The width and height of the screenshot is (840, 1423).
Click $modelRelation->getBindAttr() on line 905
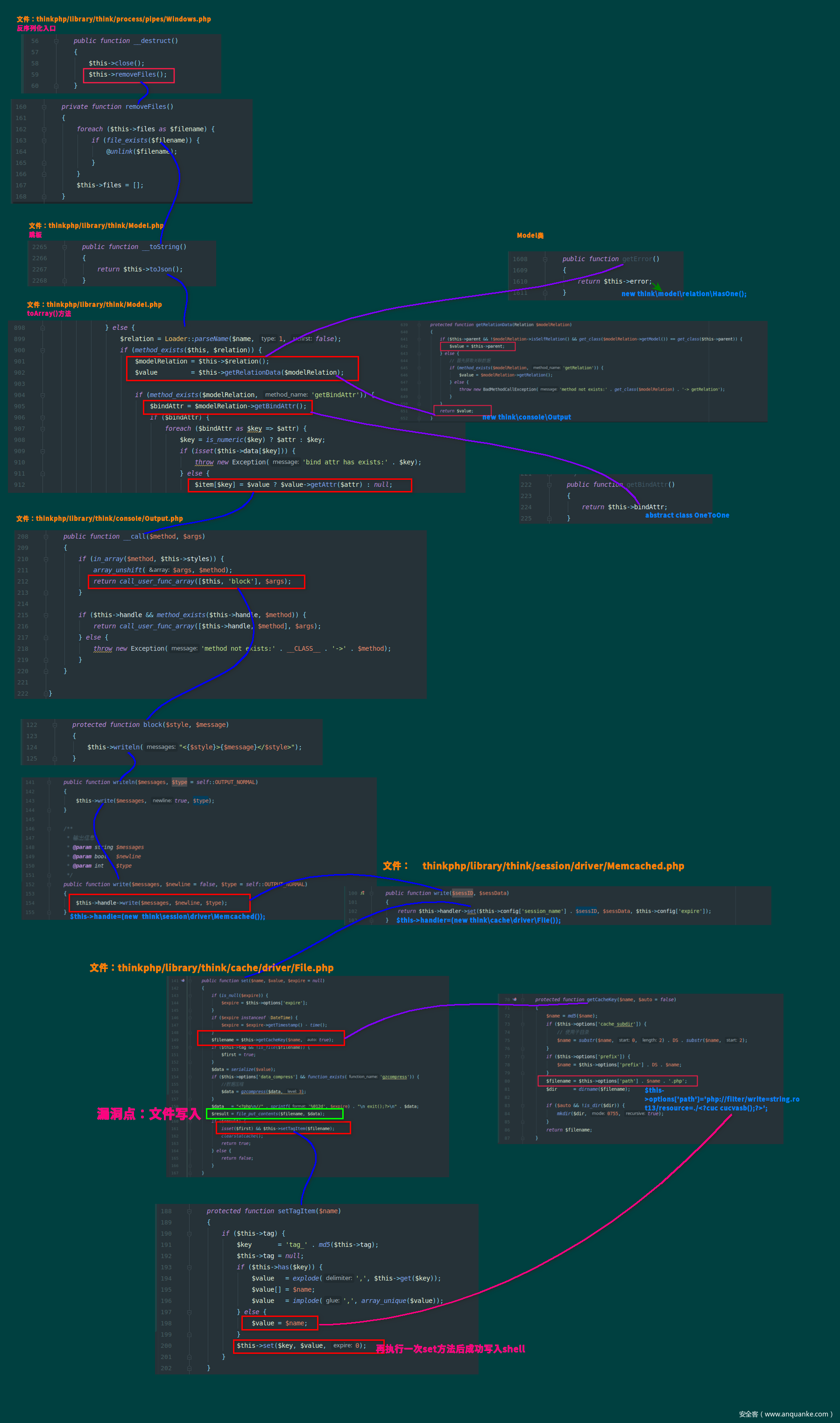point(251,406)
